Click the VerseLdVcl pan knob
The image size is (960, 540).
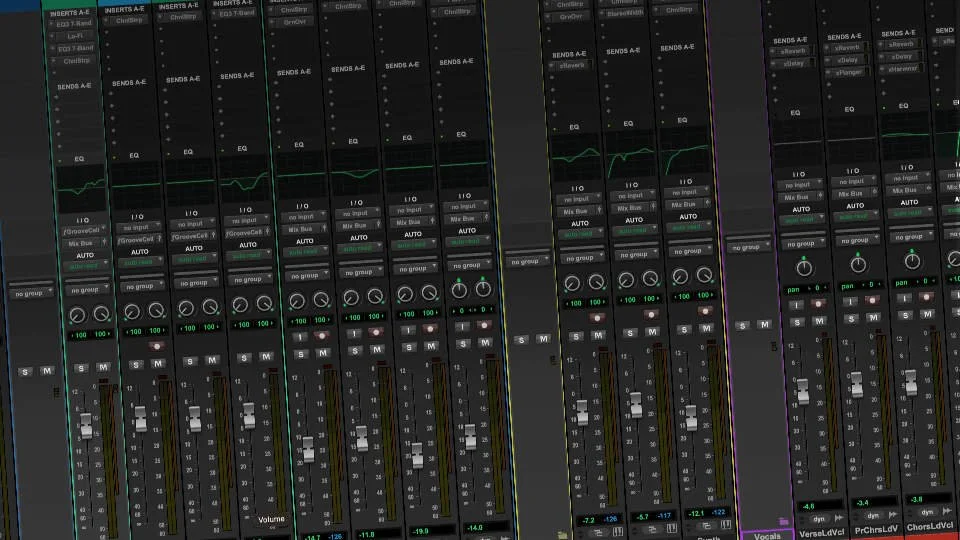[x=804, y=268]
